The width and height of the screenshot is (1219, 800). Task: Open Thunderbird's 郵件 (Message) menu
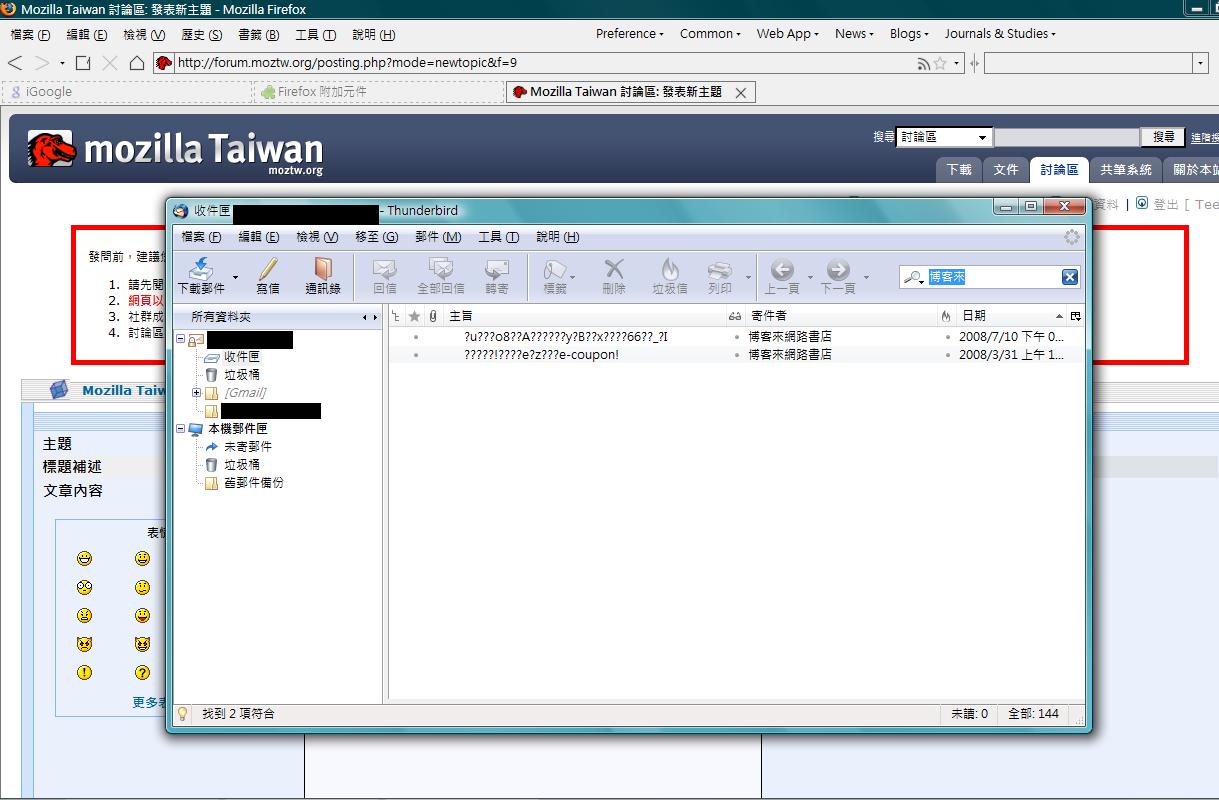click(438, 237)
